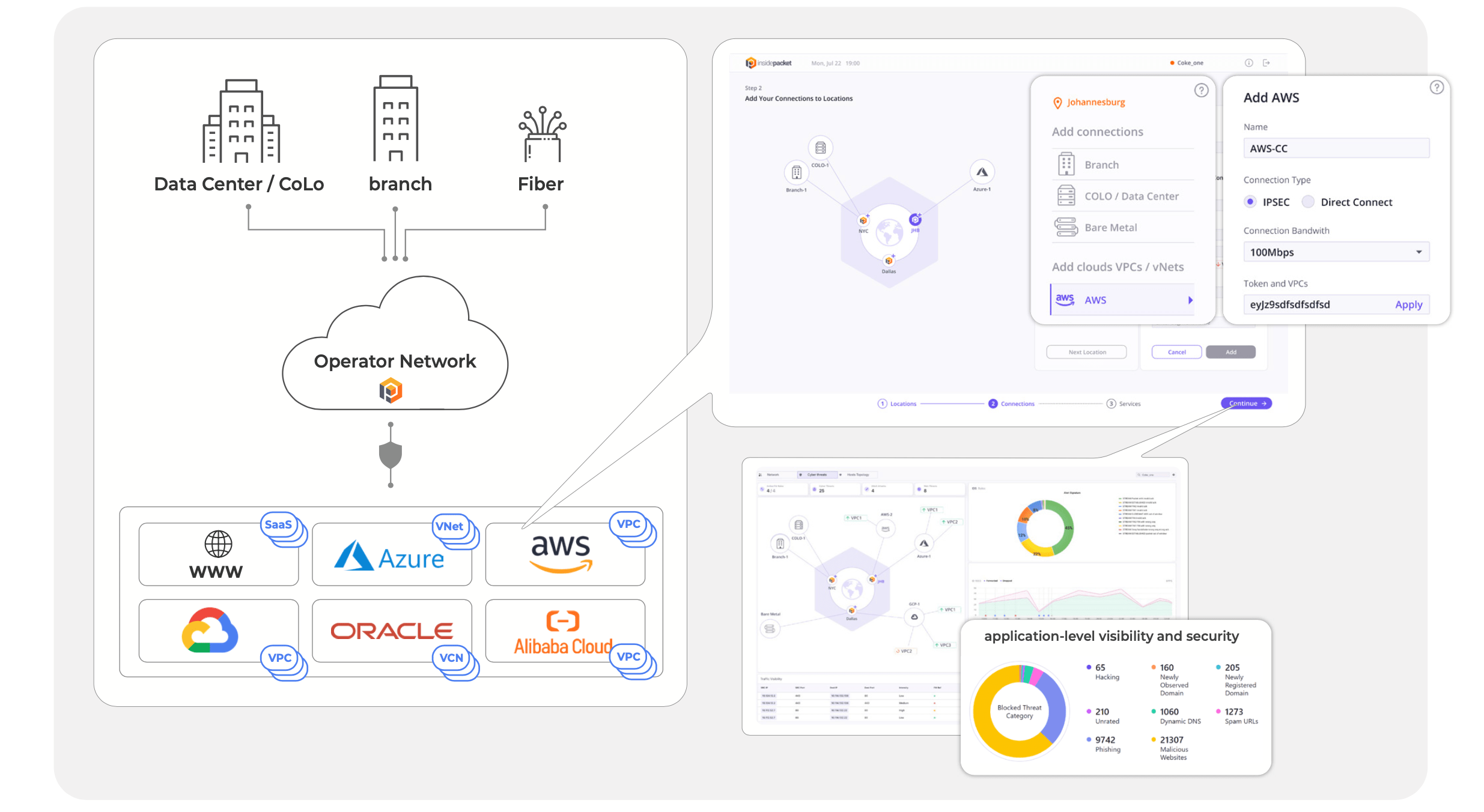
Task: Click the 205 Newly Registered Domain entry
Action: pyautogui.click(x=1236, y=680)
